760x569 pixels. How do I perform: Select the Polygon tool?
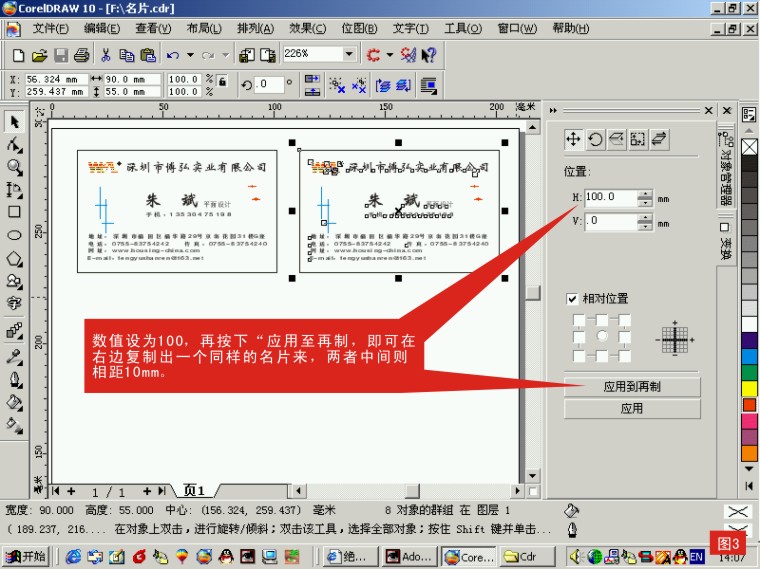coord(15,258)
